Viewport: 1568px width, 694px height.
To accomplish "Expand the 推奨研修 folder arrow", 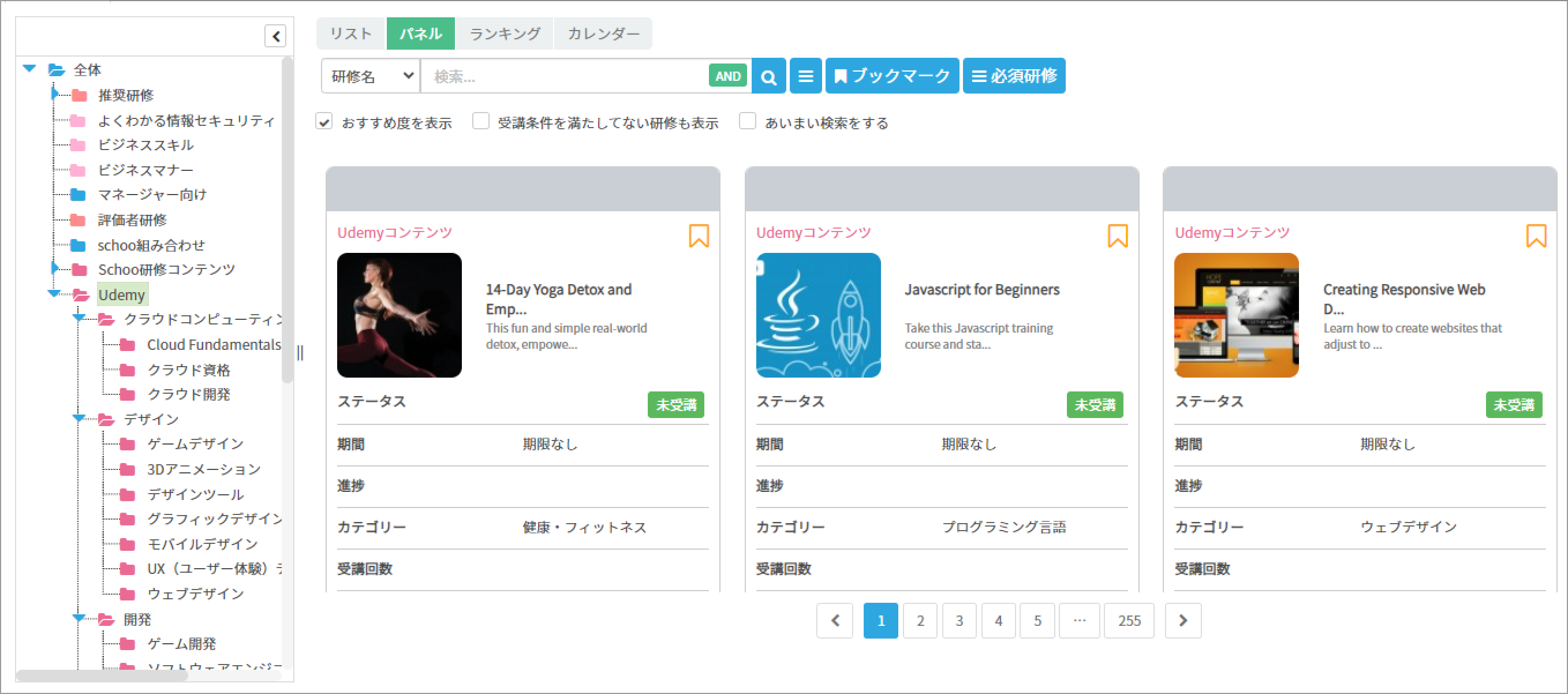I will pyautogui.click(x=55, y=94).
